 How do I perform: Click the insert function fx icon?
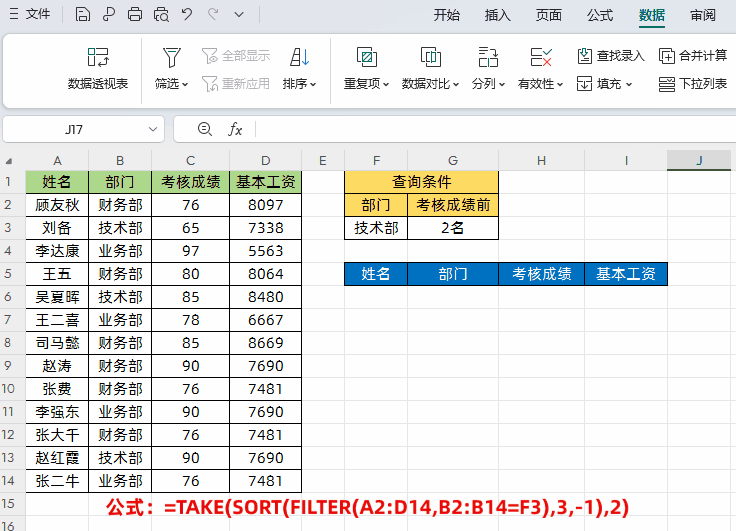click(236, 129)
